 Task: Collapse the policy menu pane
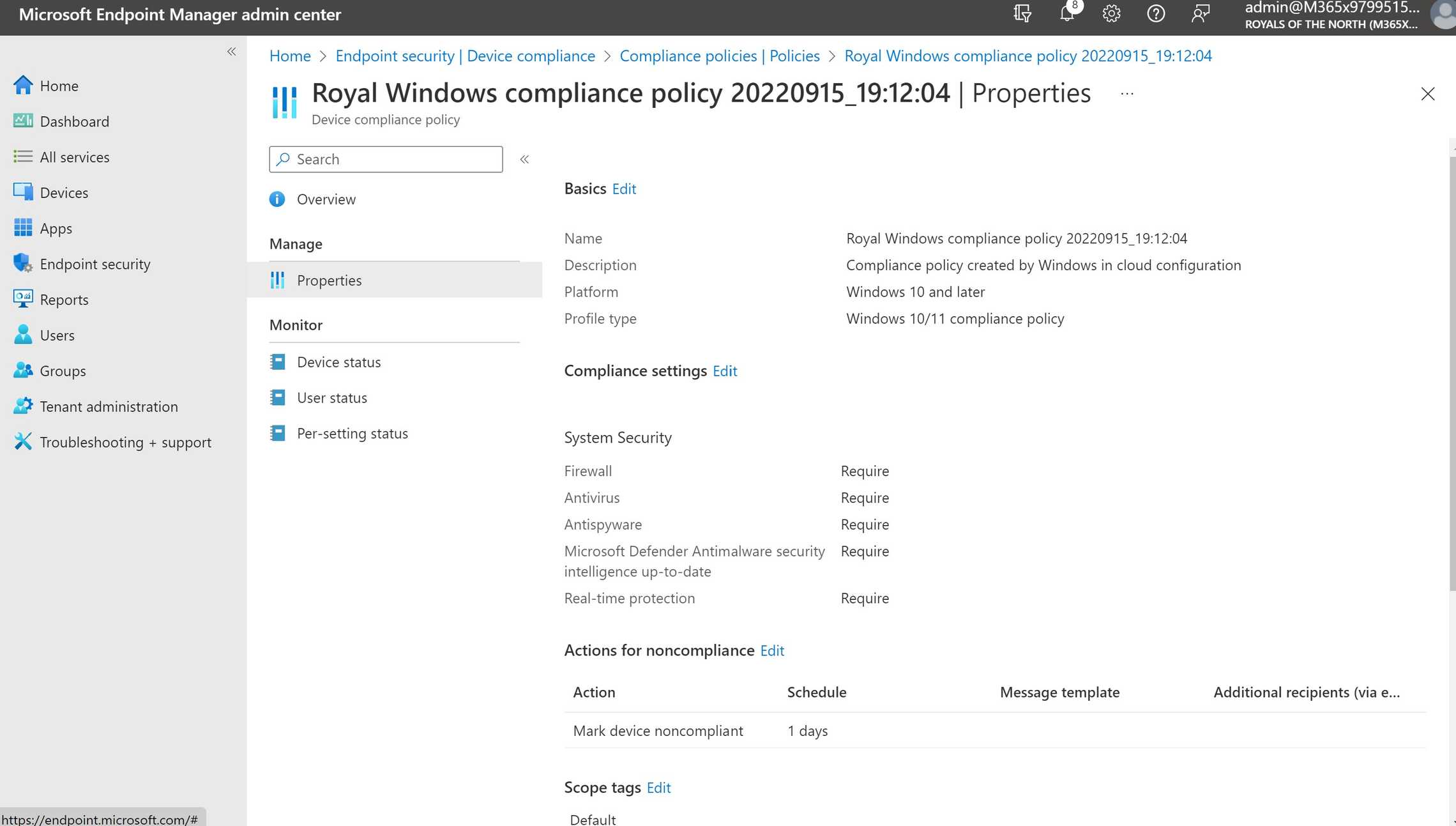[524, 159]
